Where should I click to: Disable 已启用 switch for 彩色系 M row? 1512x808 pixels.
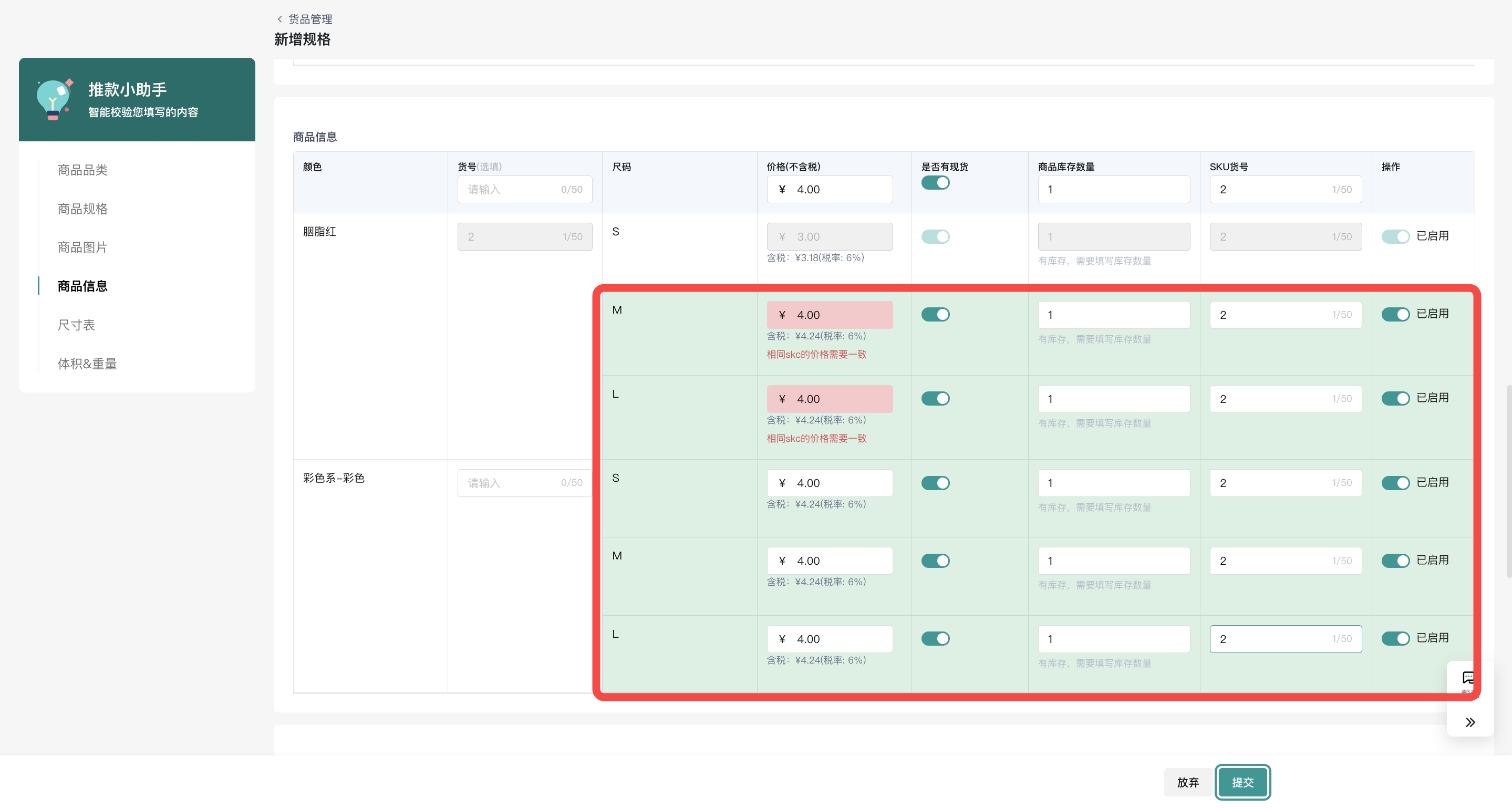pos(1396,561)
